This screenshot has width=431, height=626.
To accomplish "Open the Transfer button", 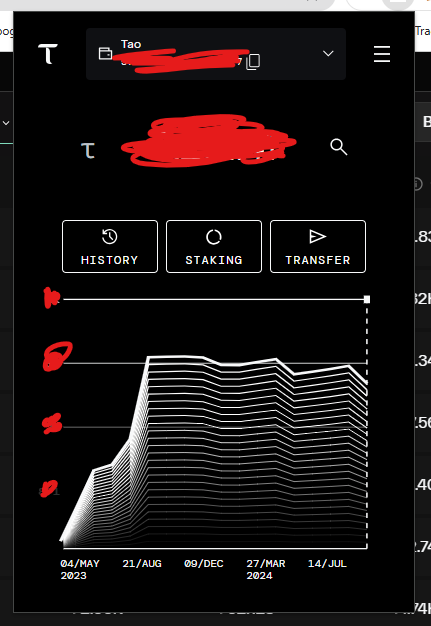I will [318, 246].
